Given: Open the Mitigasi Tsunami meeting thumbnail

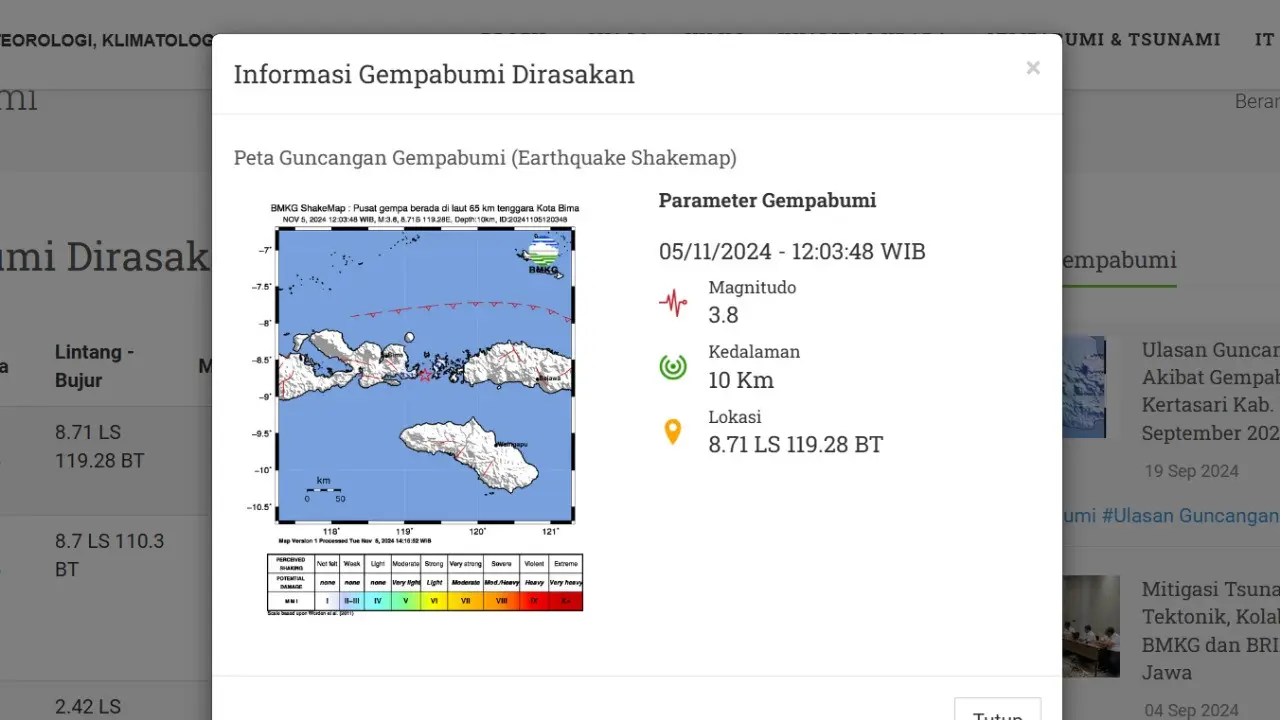Looking at the screenshot, I should (1091, 626).
